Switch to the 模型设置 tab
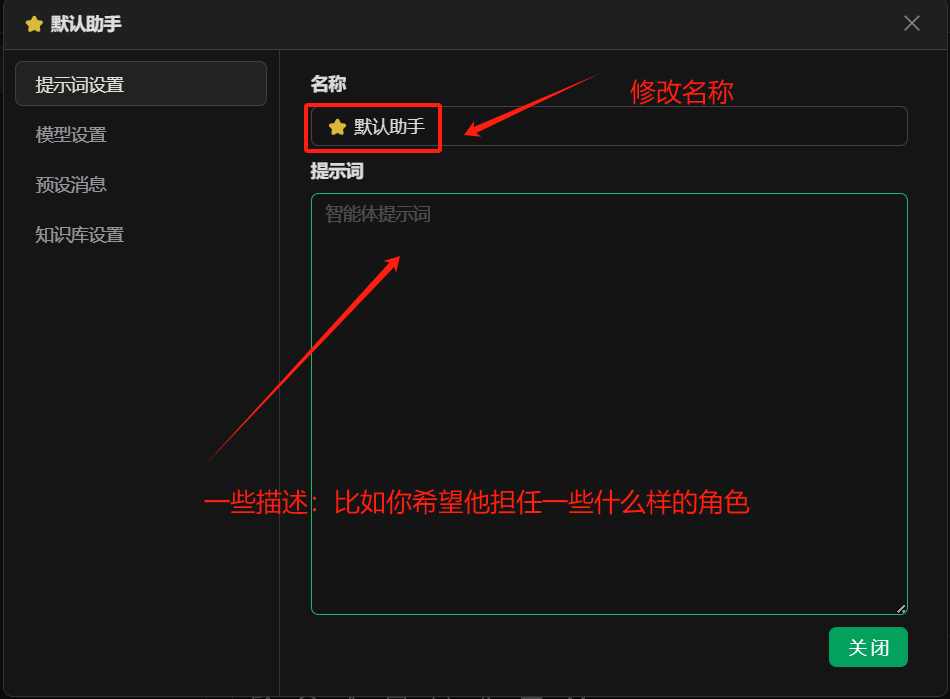Screen dimensions: 950x699 [71, 135]
